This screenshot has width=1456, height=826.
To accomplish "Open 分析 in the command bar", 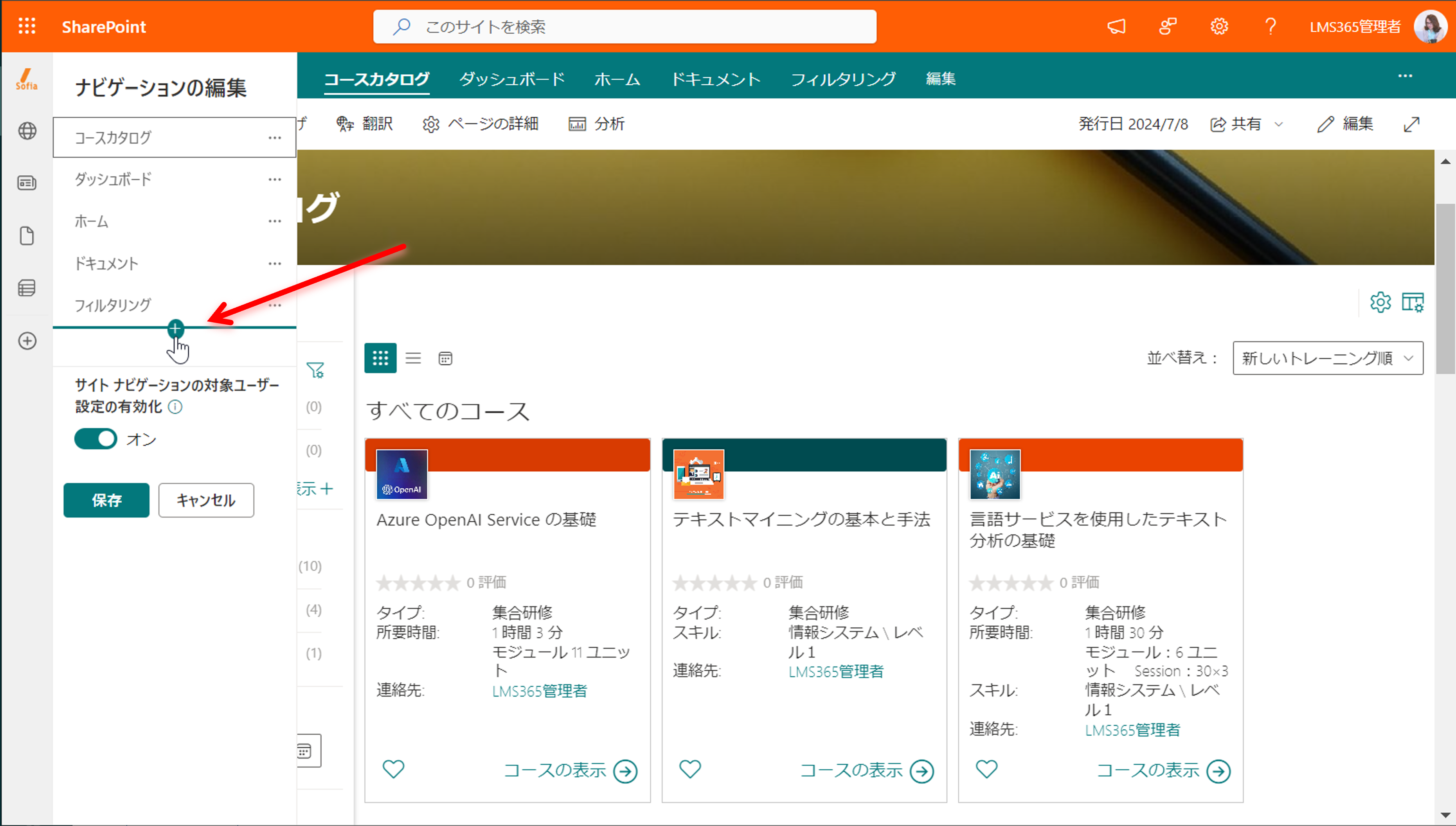I will [596, 124].
